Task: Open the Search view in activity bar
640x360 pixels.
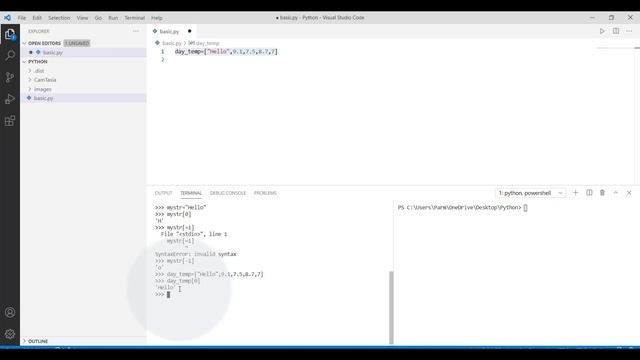Action: pyautogui.click(x=10, y=56)
